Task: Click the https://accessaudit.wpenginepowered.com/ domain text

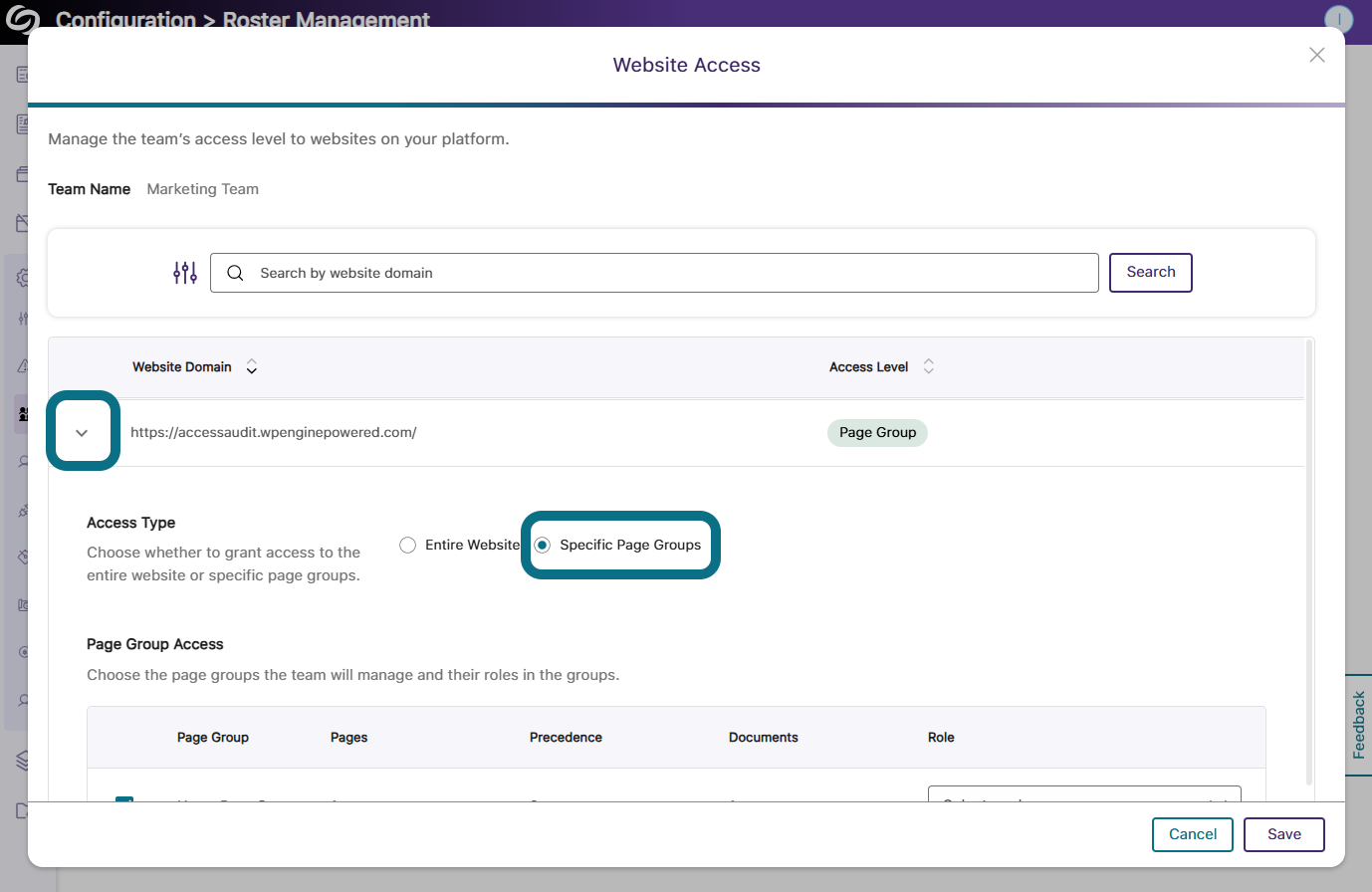Action: 274,432
